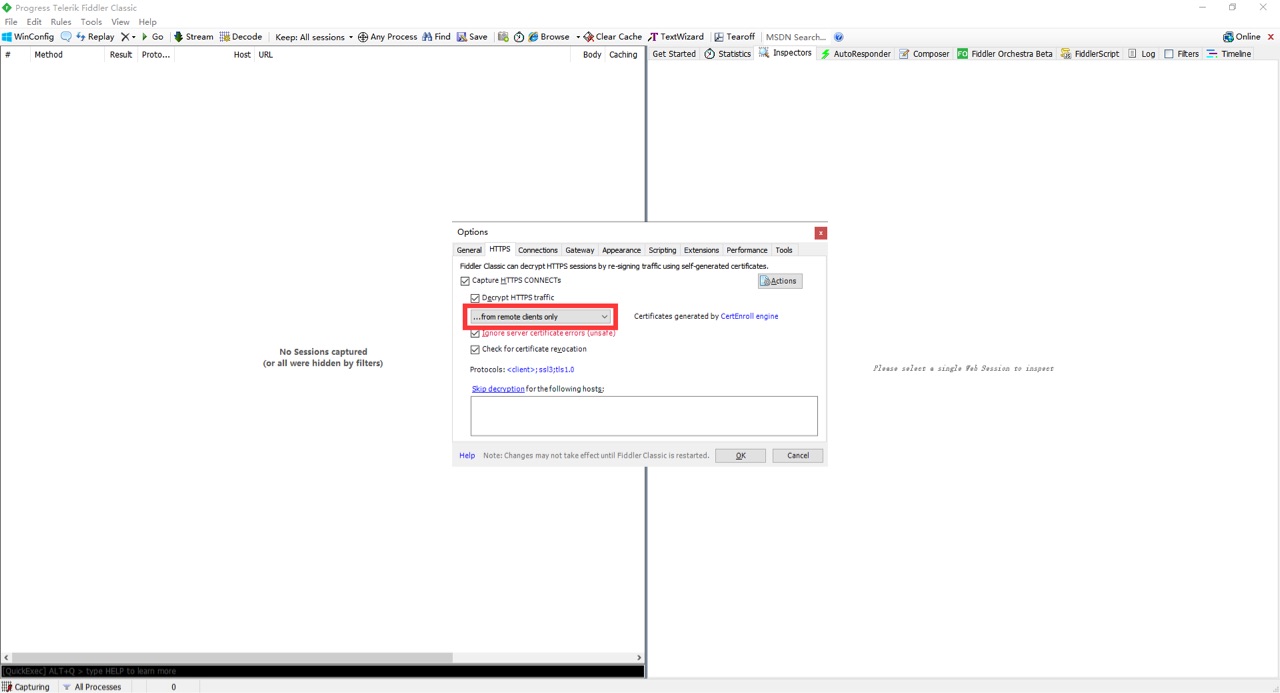Open the Fiddler Orchestra Beta tab

[1005, 54]
